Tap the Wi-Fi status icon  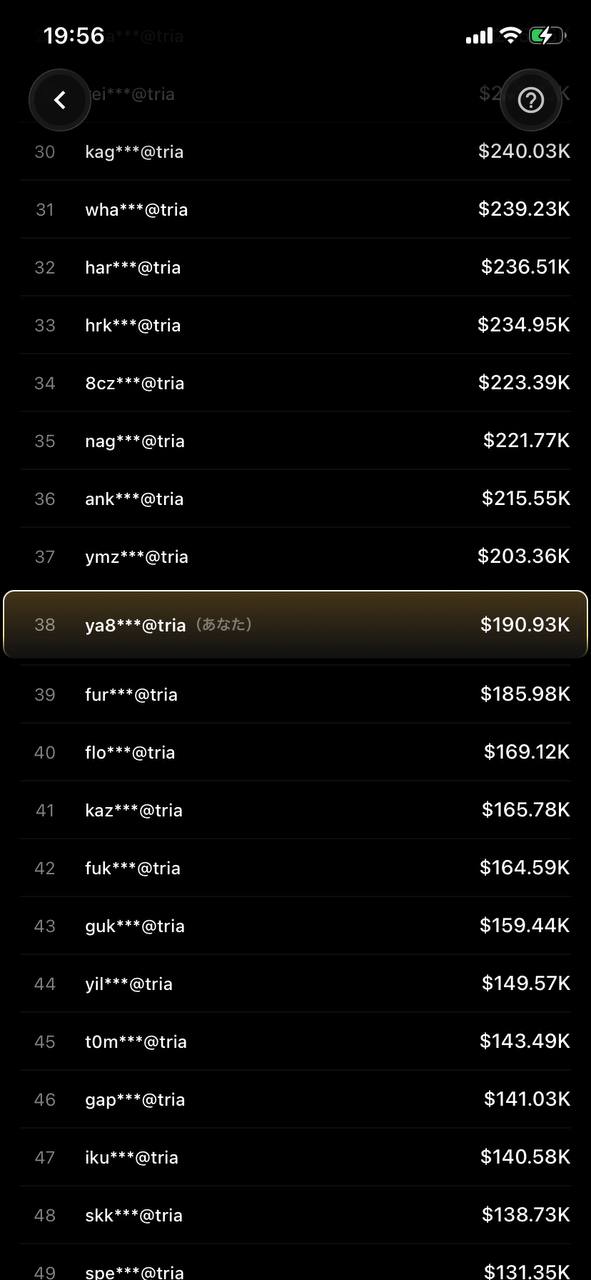(x=510, y=36)
